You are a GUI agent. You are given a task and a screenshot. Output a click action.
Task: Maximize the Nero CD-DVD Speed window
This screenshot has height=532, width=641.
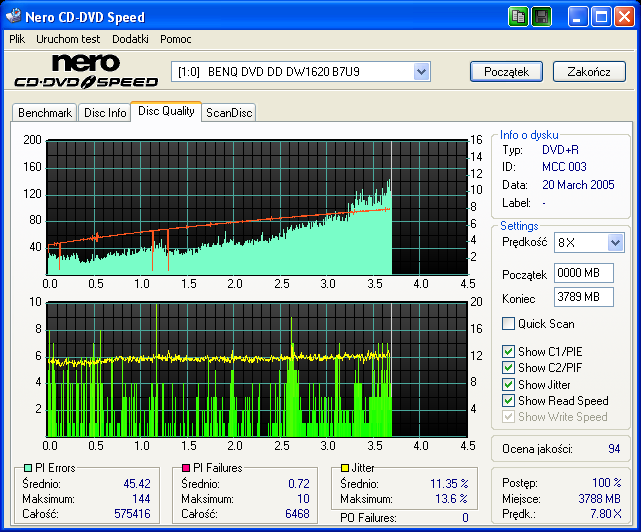point(601,17)
